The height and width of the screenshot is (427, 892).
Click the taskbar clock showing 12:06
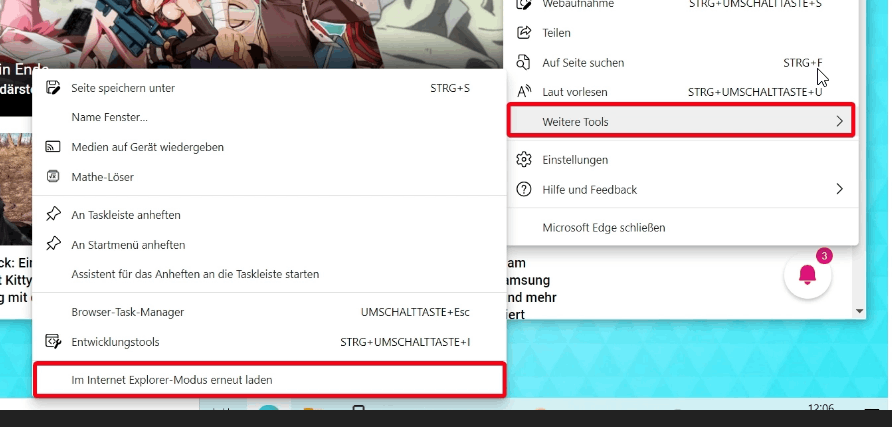820,407
